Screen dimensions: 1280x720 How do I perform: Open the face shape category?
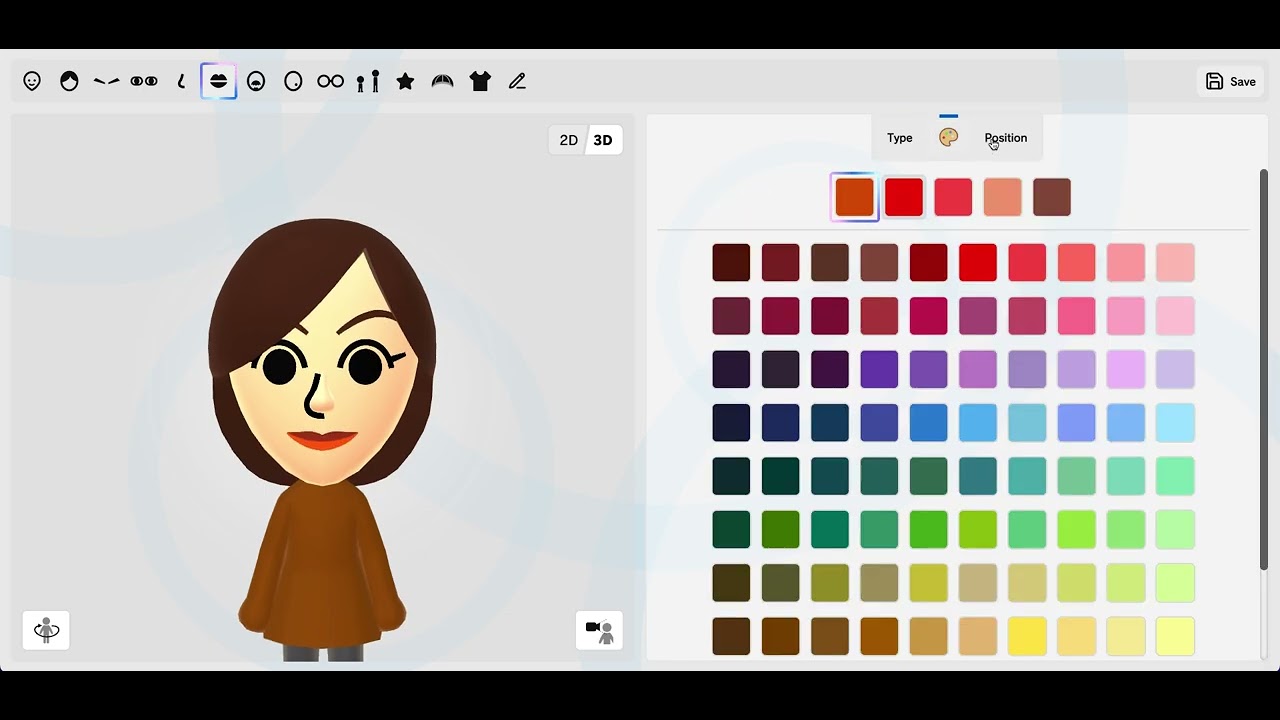tap(32, 82)
